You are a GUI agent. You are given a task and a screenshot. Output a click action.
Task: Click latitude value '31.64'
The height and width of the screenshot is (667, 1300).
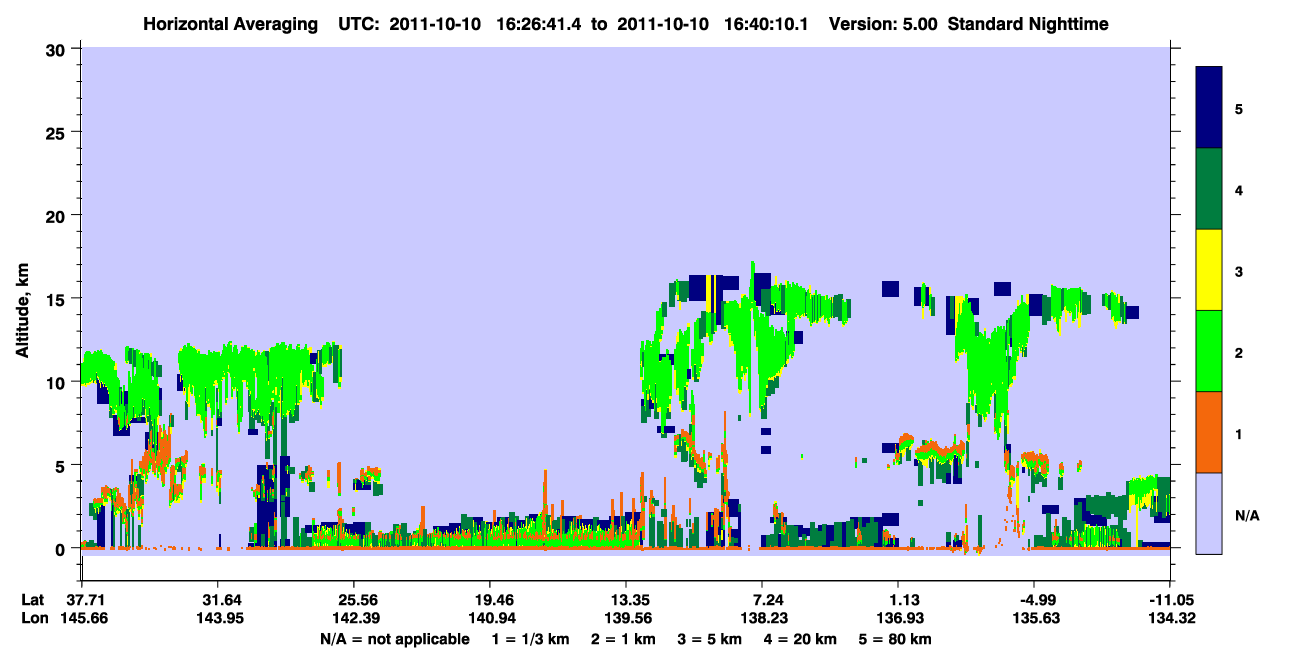217,600
